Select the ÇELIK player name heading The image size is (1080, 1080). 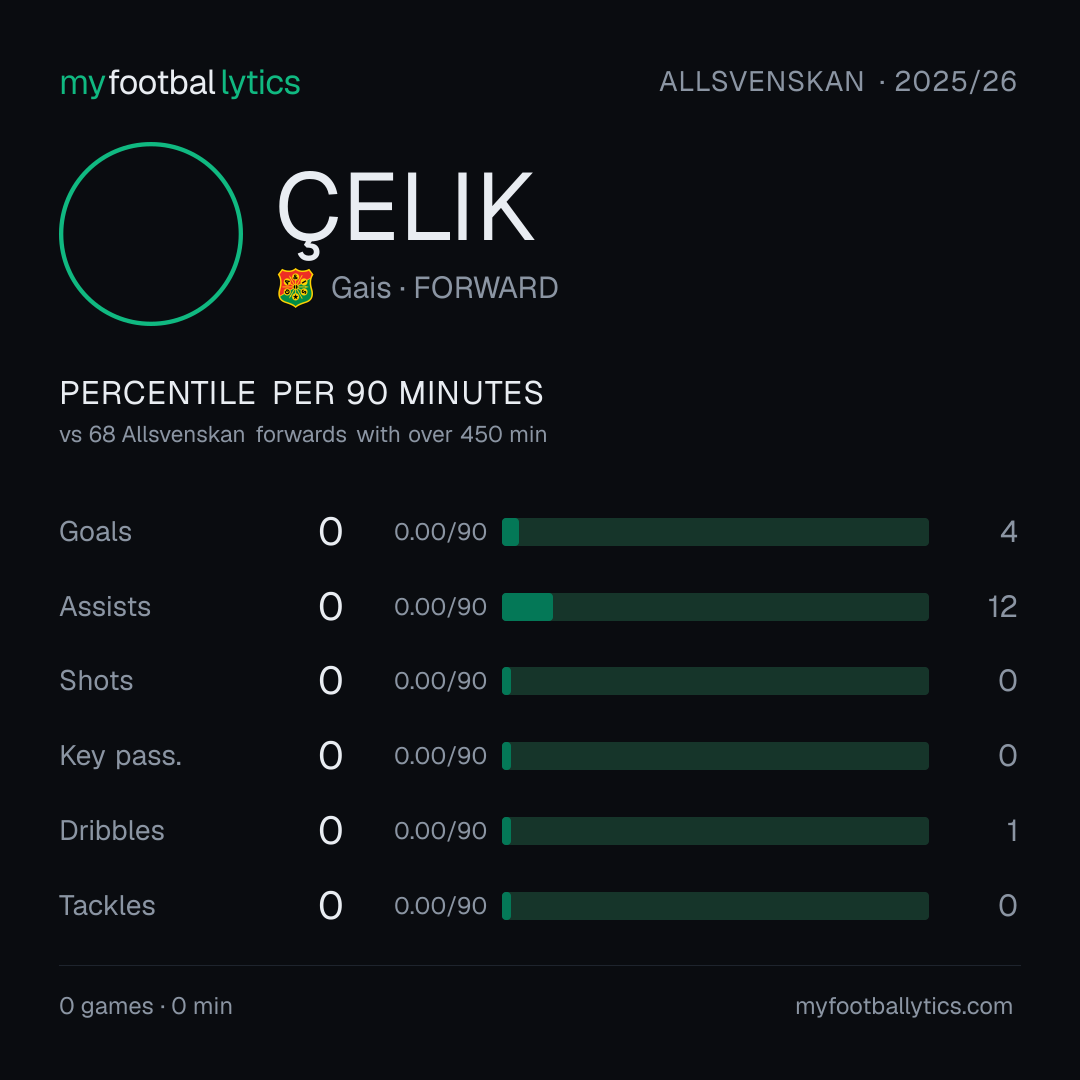[x=405, y=209]
